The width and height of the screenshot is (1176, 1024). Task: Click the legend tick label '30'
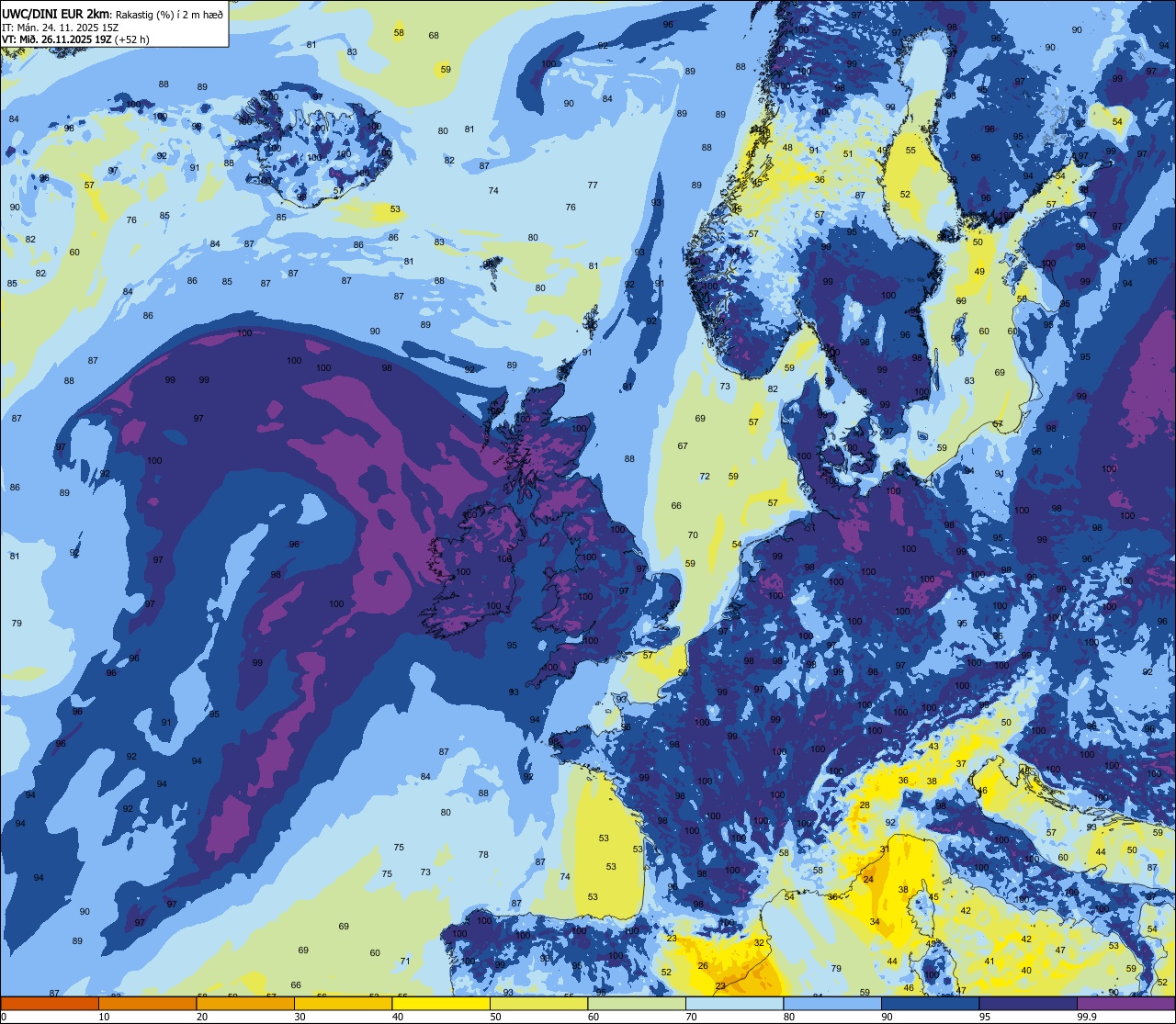[300, 1017]
